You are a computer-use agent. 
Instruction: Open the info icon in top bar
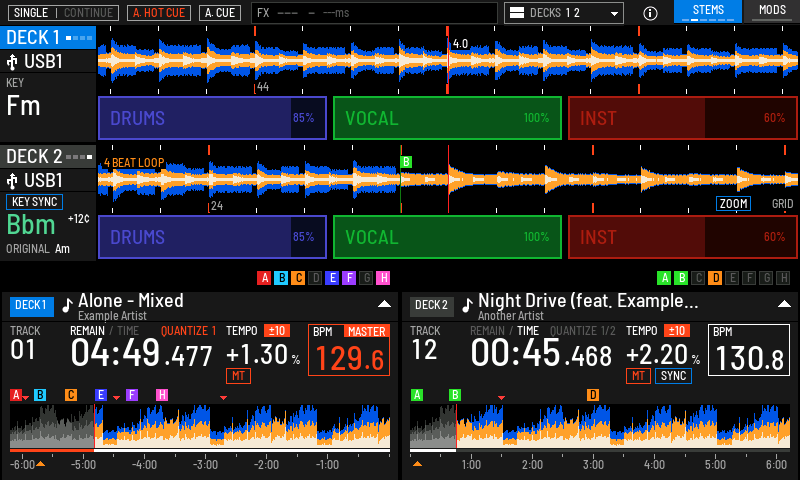click(650, 13)
